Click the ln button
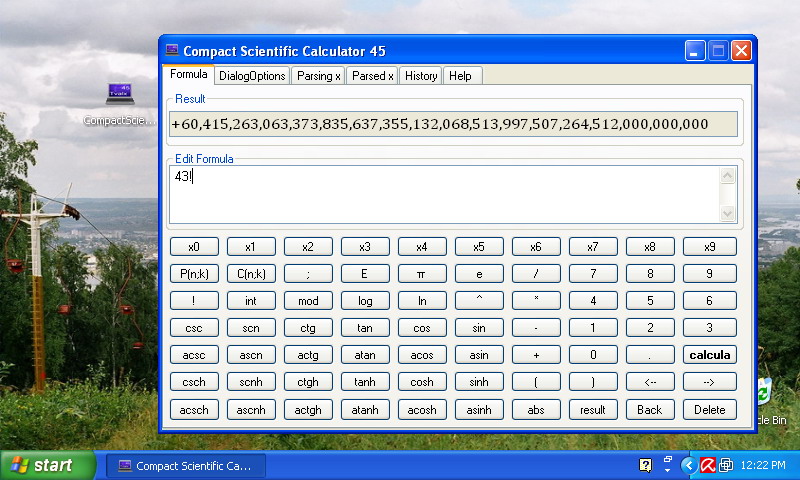This screenshot has height=480, width=800. (x=422, y=300)
